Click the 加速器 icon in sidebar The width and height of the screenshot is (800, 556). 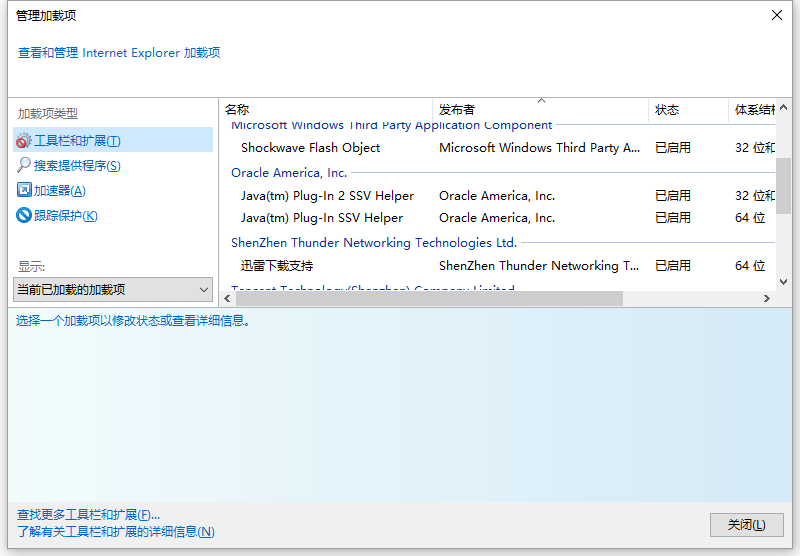click(x=24, y=190)
